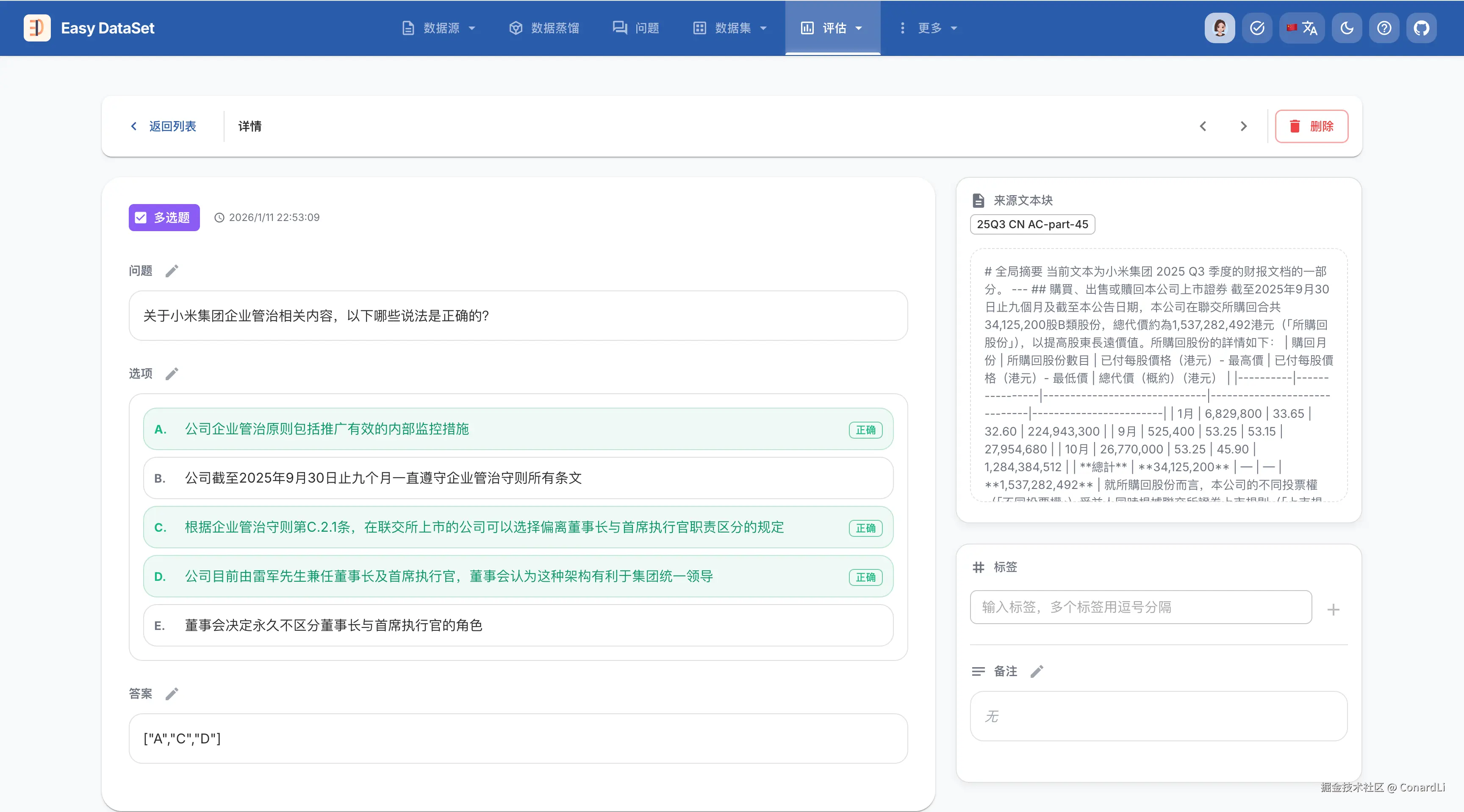Click the red 删除 button
Viewport: 1464px width, 812px height.
(x=1311, y=126)
